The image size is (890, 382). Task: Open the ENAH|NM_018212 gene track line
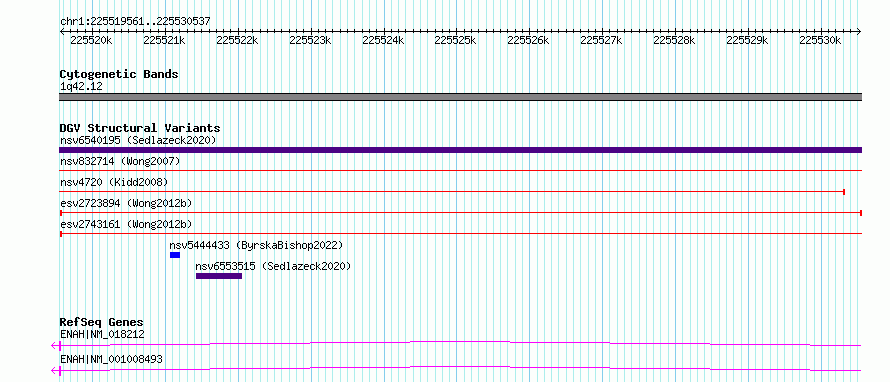pyautogui.click(x=456, y=345)
